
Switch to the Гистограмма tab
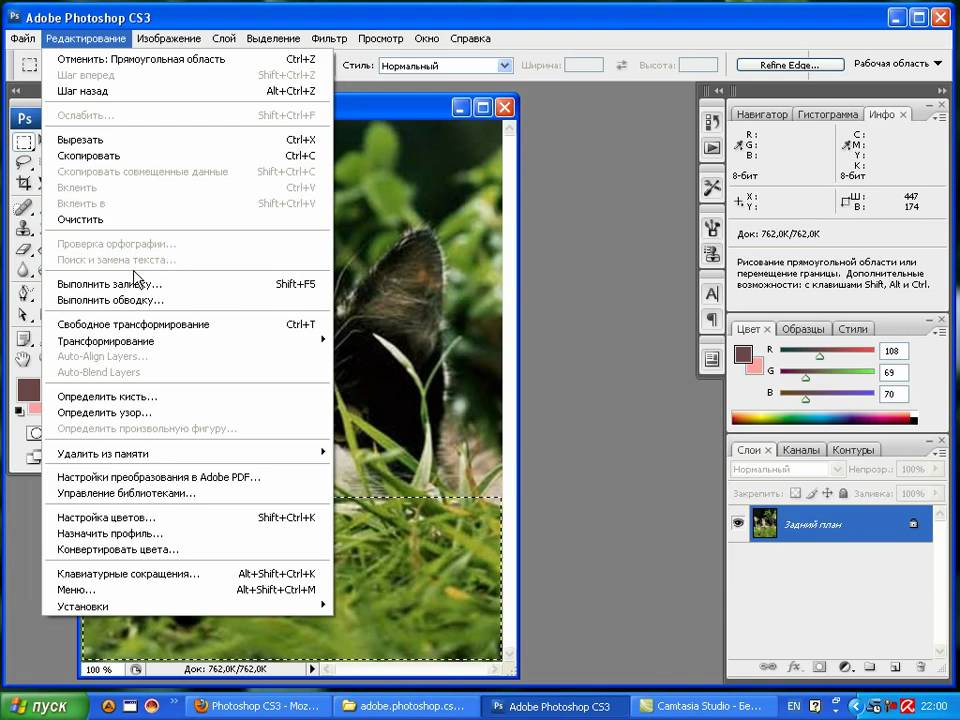click(827, 114)
